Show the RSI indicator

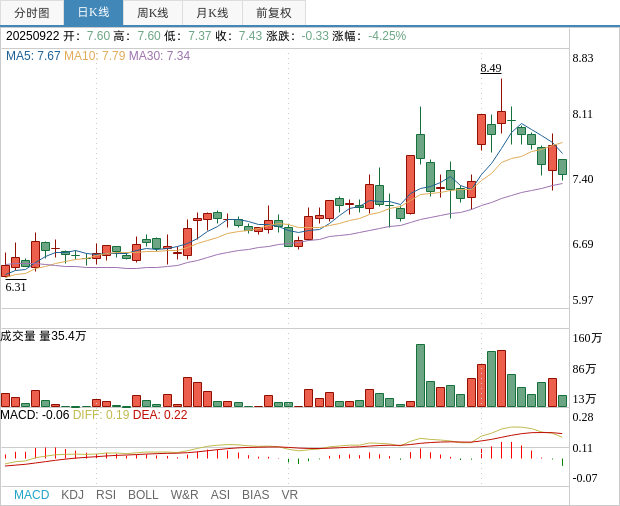click(106, 495)
